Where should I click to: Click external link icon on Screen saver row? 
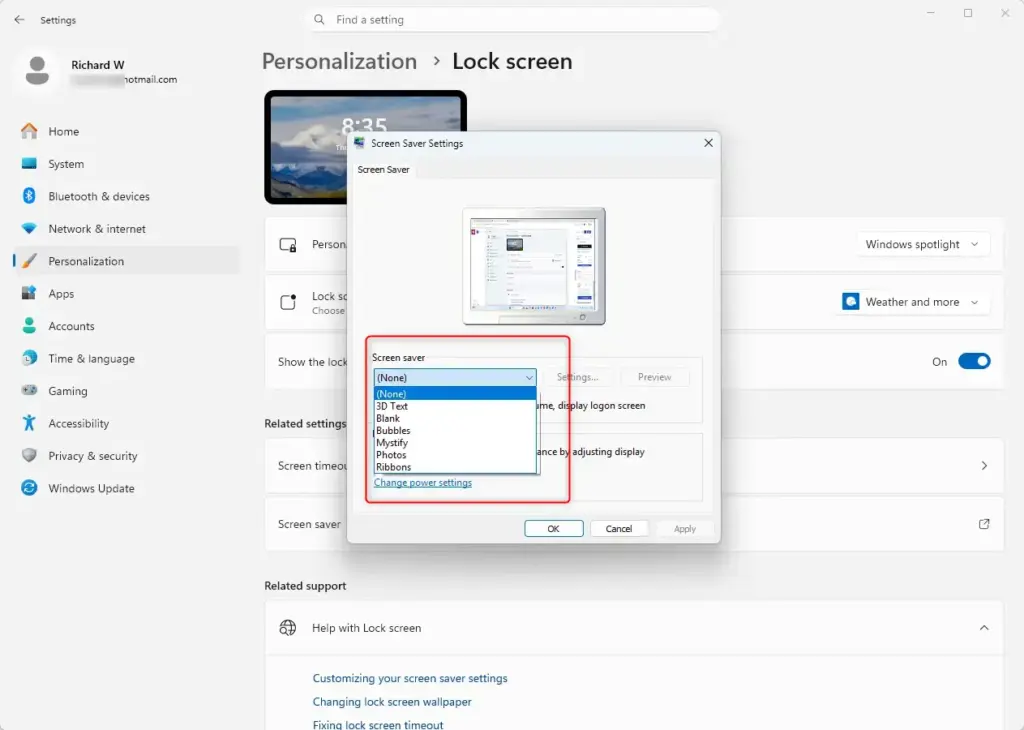[x=984, y=524]
